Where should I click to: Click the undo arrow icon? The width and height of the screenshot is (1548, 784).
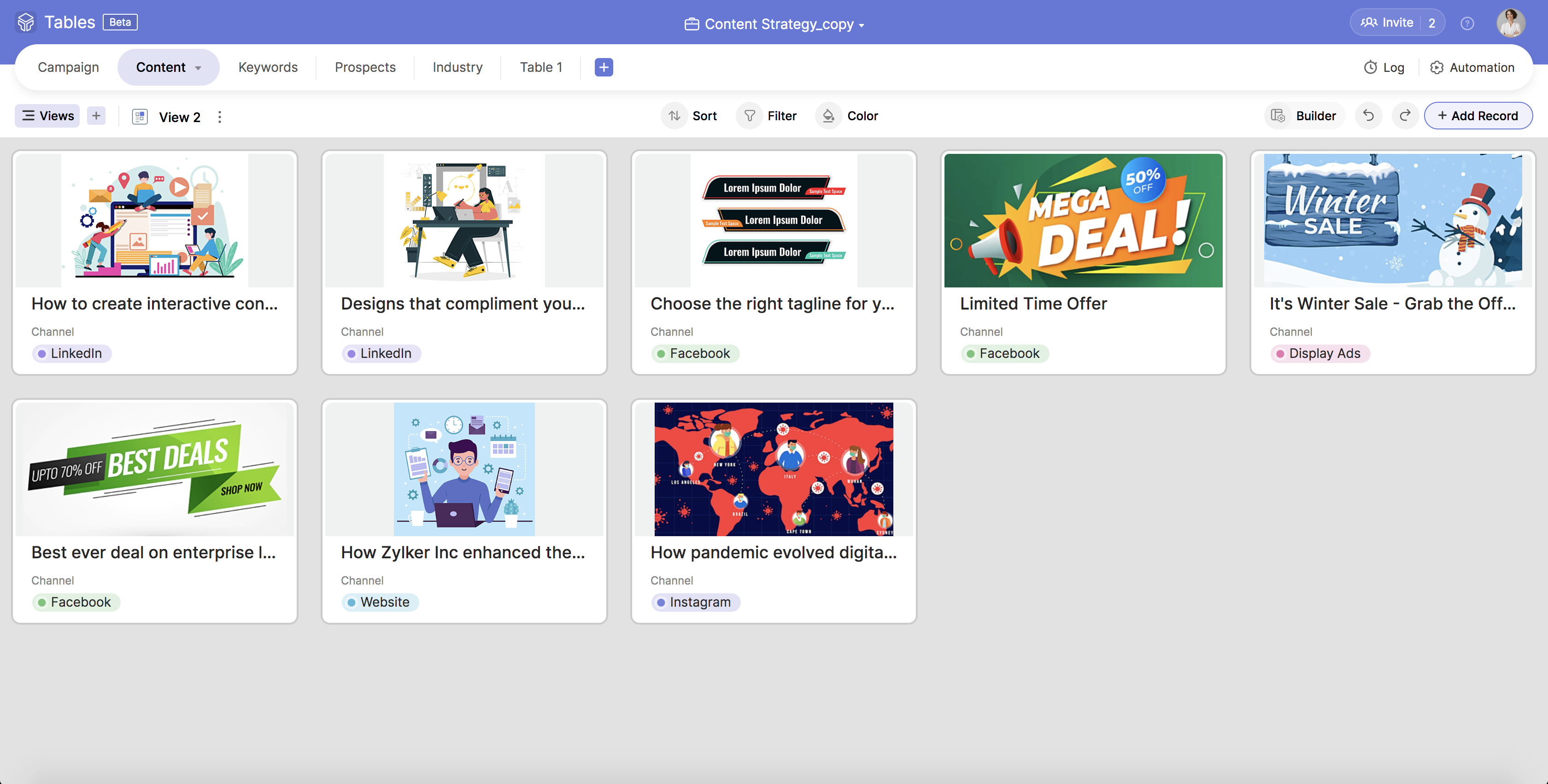1368,115
